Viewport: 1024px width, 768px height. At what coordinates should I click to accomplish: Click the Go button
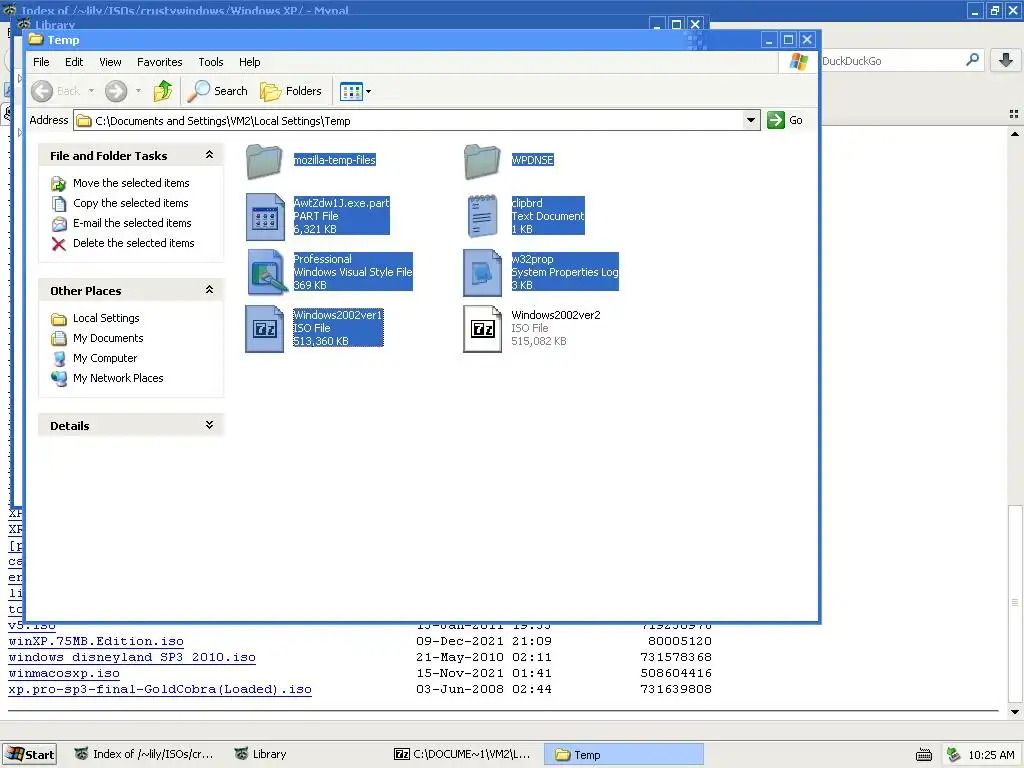coord(785,120)
